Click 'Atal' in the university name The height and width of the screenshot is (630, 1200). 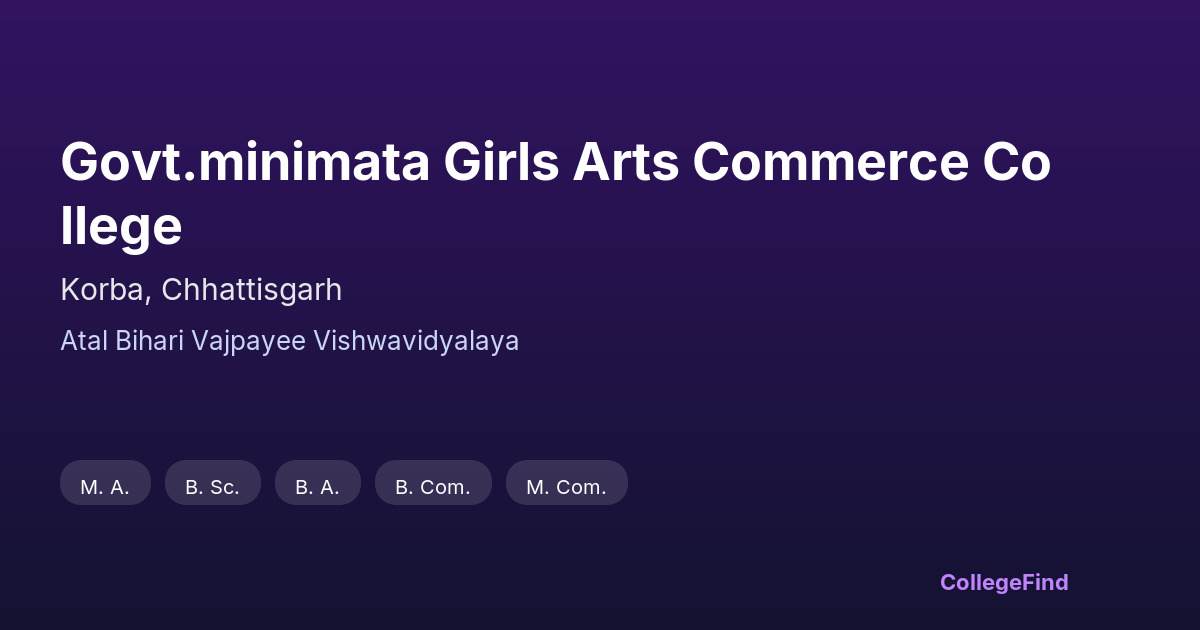84,341
